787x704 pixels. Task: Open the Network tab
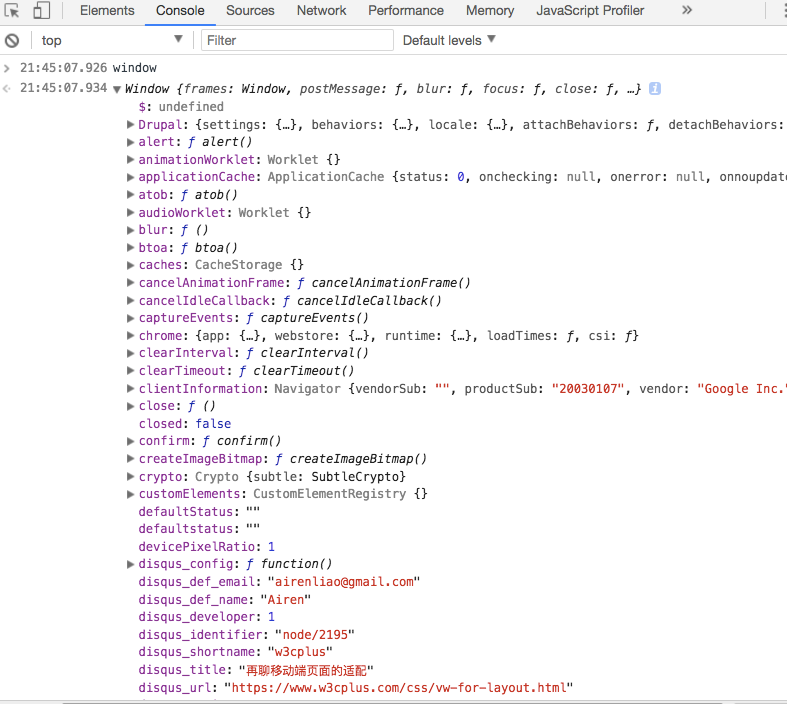pyautogui.click(x=321, y=11)
